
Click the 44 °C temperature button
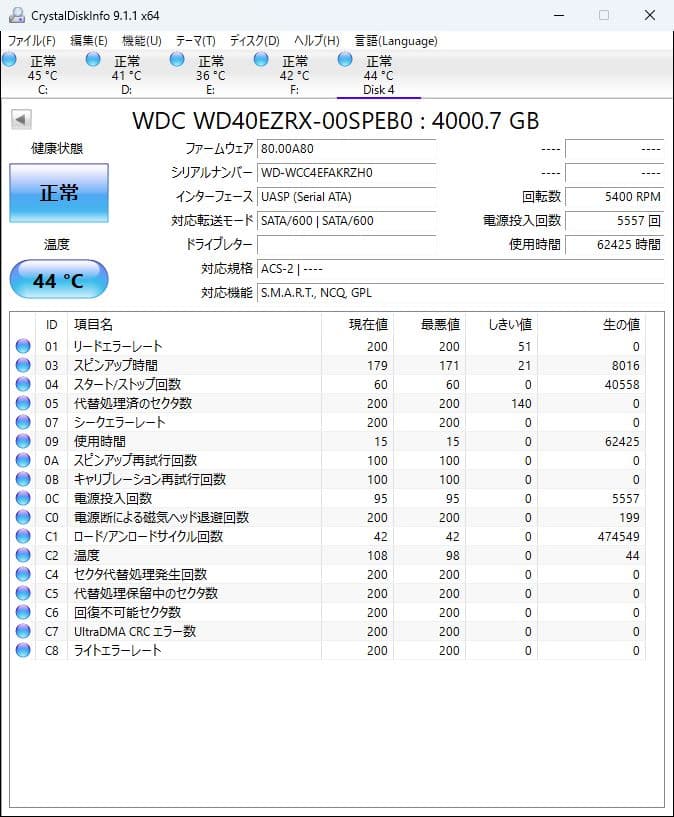point(59,280)
